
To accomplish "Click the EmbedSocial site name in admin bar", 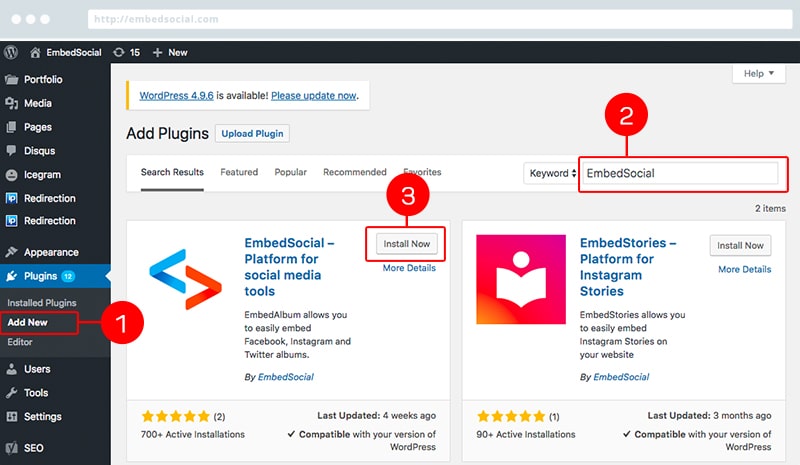I will pos(74,53).
